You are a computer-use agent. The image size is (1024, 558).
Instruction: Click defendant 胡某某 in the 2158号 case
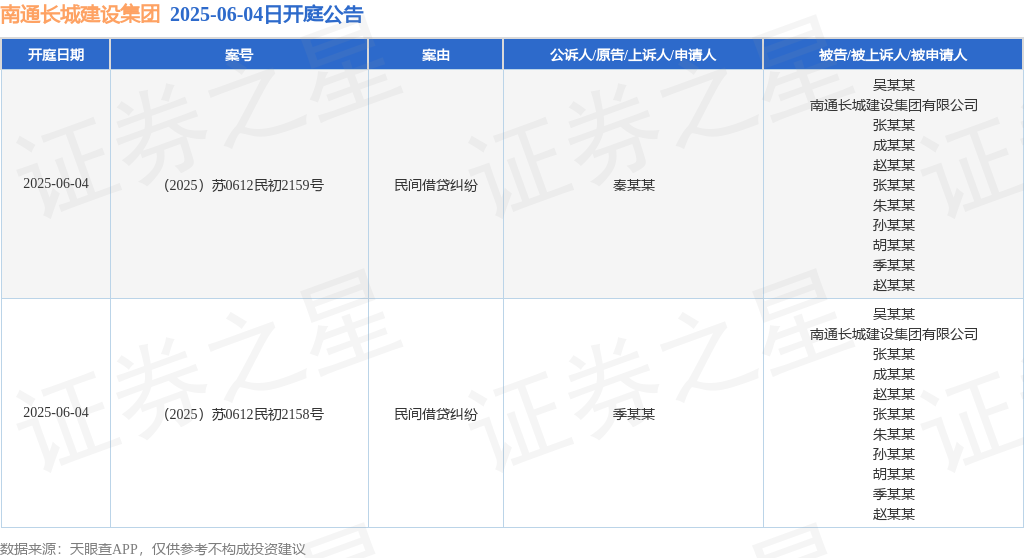coord(893,474)
